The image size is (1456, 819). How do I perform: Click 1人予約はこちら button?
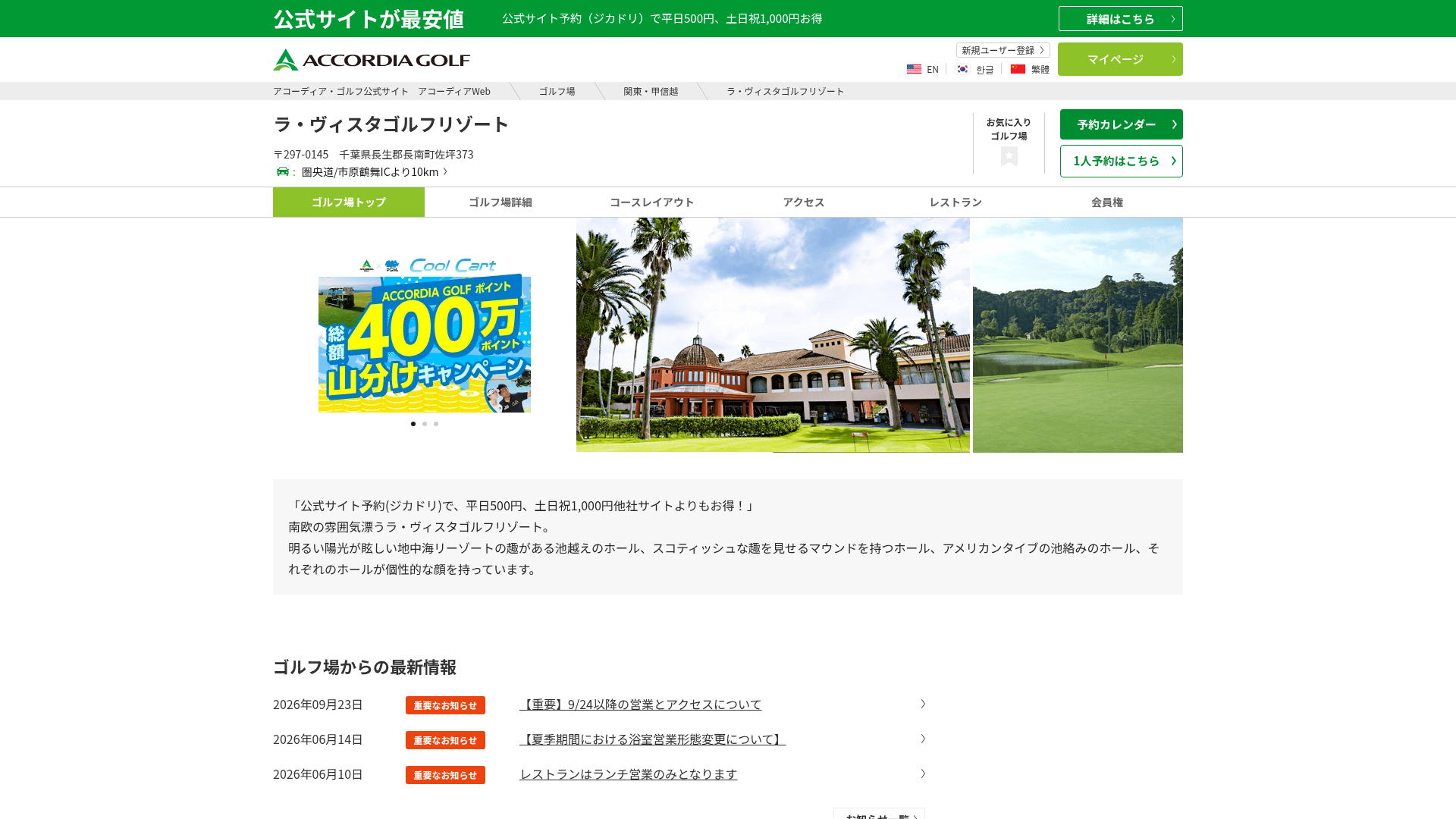tap(1121, 161)
